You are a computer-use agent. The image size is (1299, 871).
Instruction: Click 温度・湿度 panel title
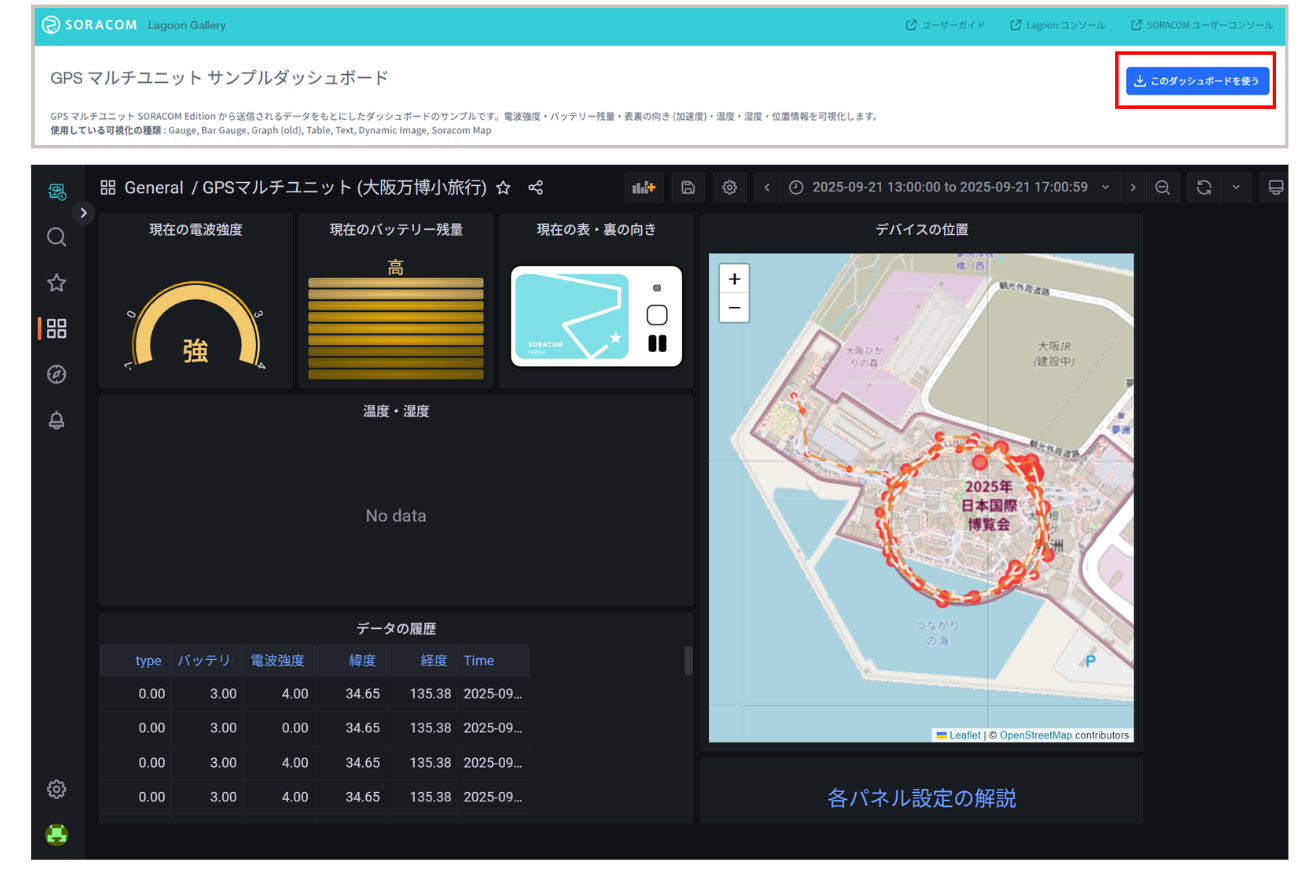tap(396, 411)
